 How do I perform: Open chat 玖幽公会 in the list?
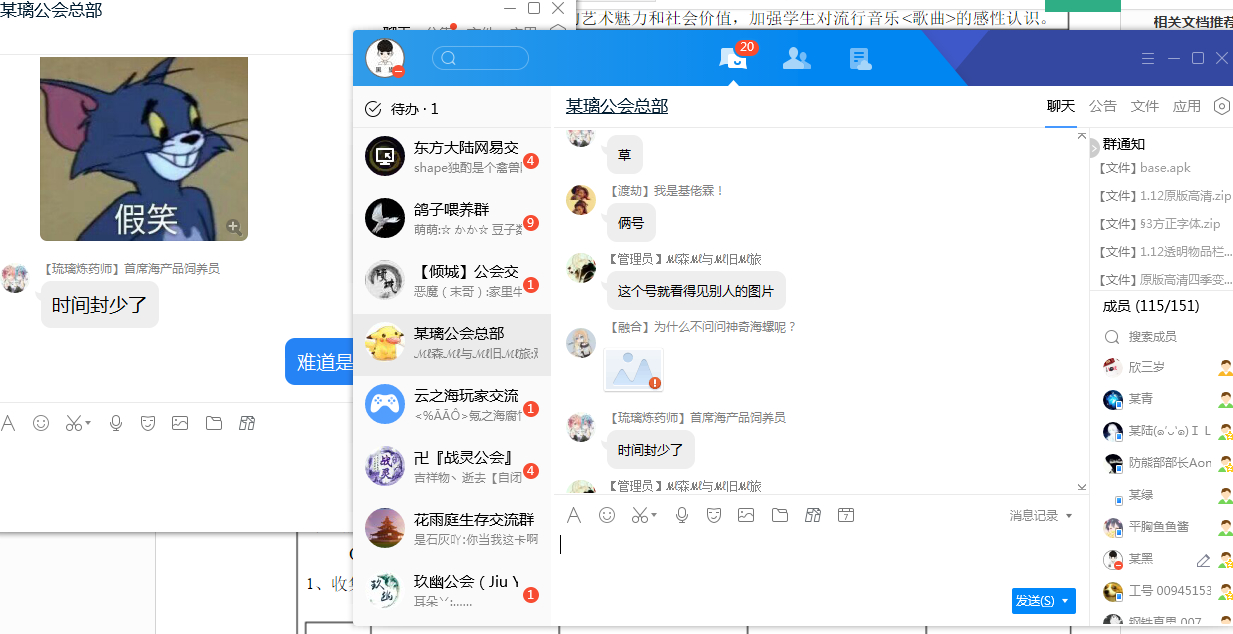tap(452, 591)
